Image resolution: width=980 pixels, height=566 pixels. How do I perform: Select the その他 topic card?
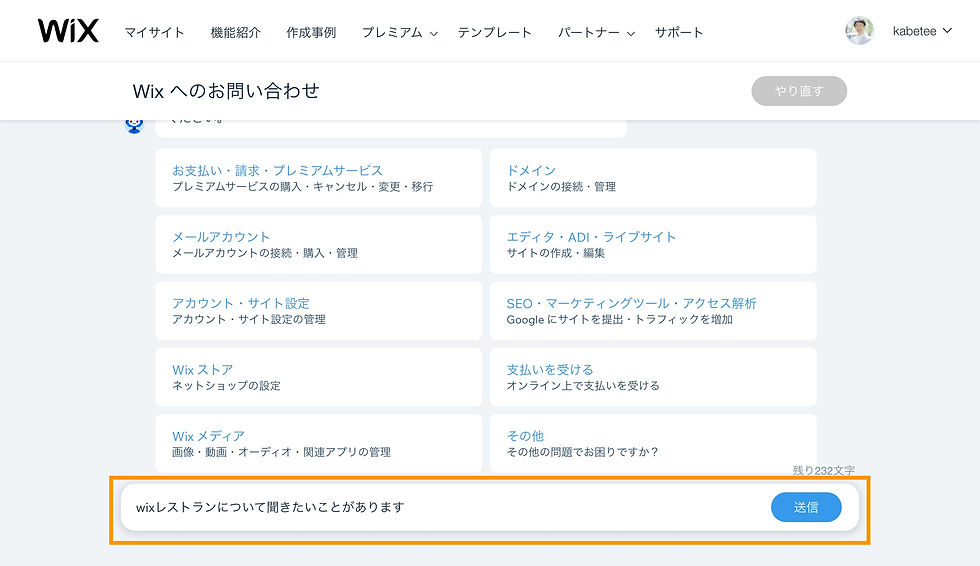(653, 443)
